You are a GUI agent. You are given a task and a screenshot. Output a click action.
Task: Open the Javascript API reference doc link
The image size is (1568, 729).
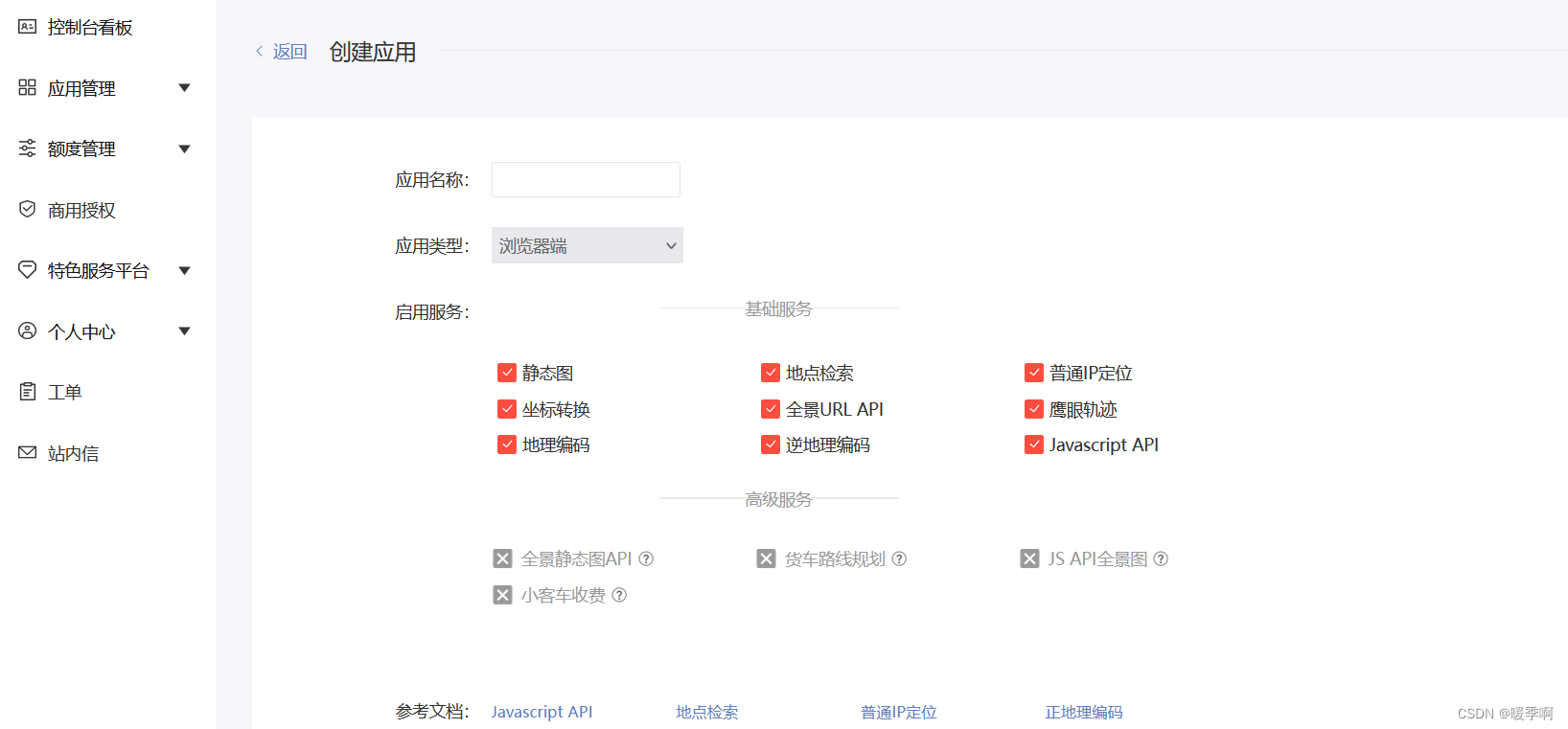[x=542, y=712]
